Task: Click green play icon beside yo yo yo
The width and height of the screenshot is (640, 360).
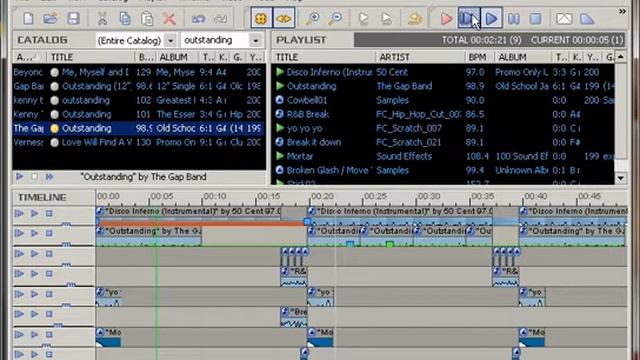Action: point(280,128)
